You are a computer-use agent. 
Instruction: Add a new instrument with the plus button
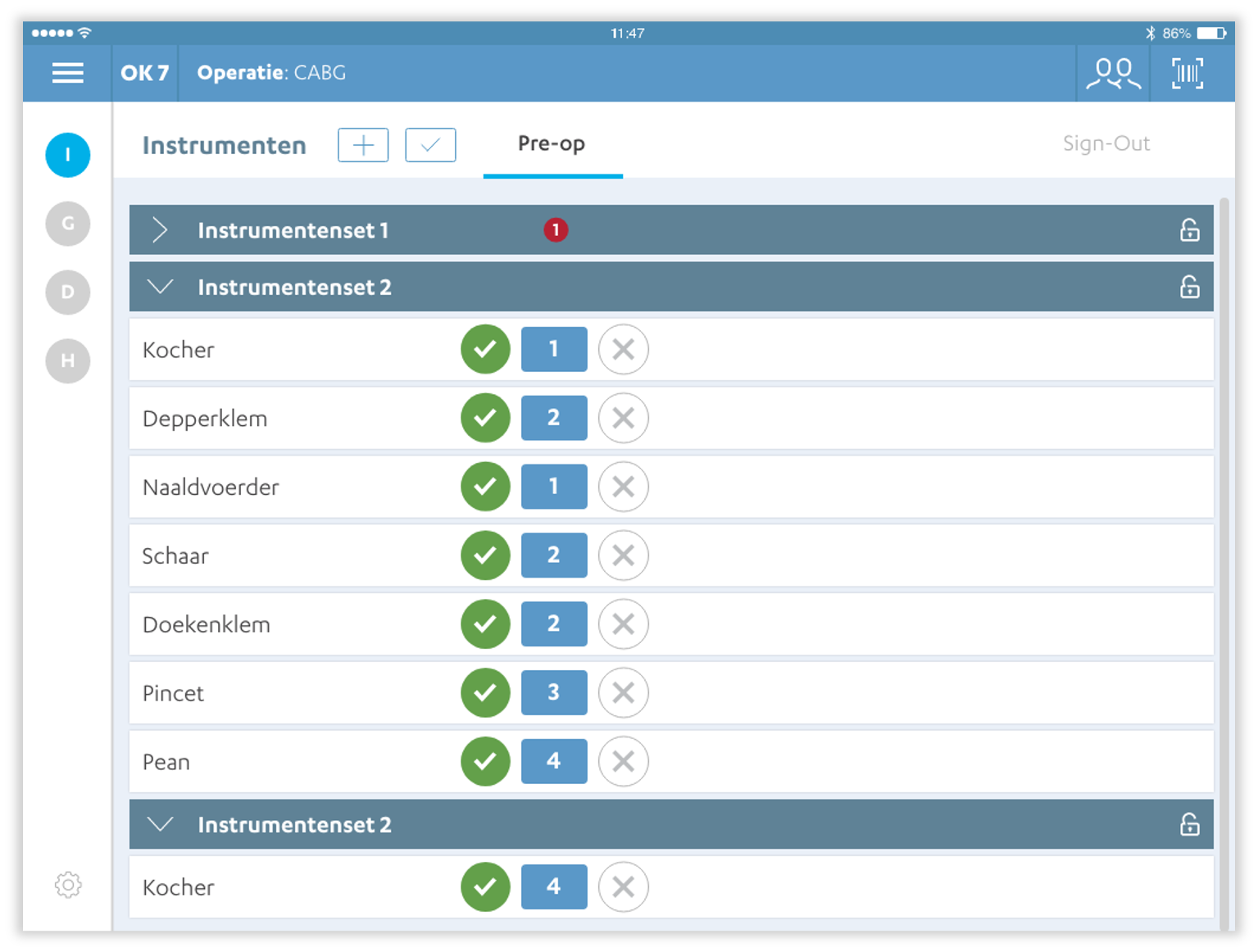[362, 145]
